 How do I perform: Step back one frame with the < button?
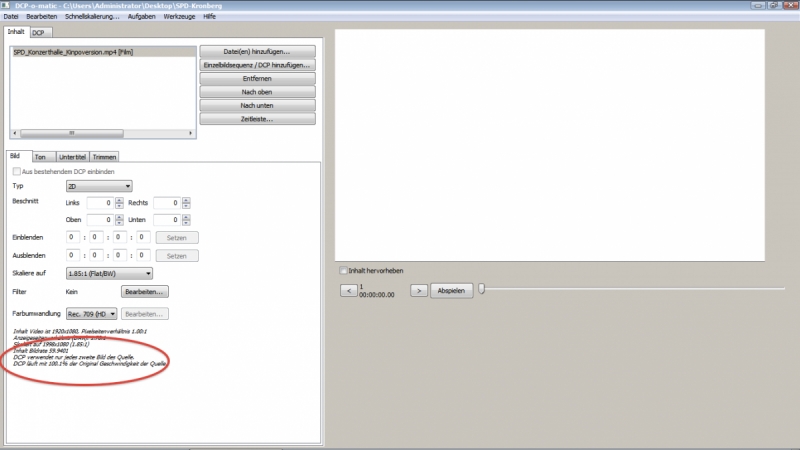[x=347, y=290]
